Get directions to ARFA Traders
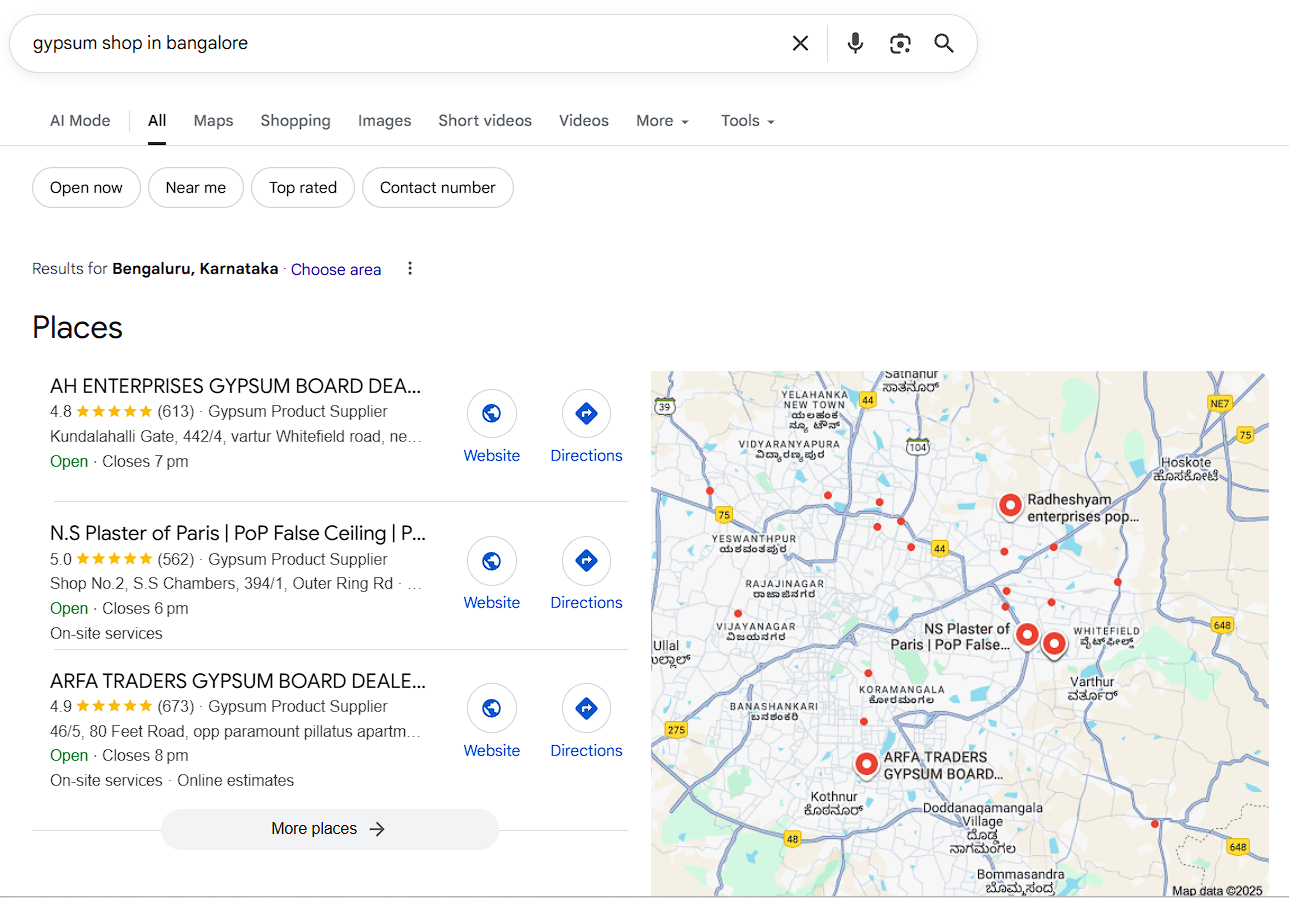Screen dimensions: 1289x898 [586, 709]
